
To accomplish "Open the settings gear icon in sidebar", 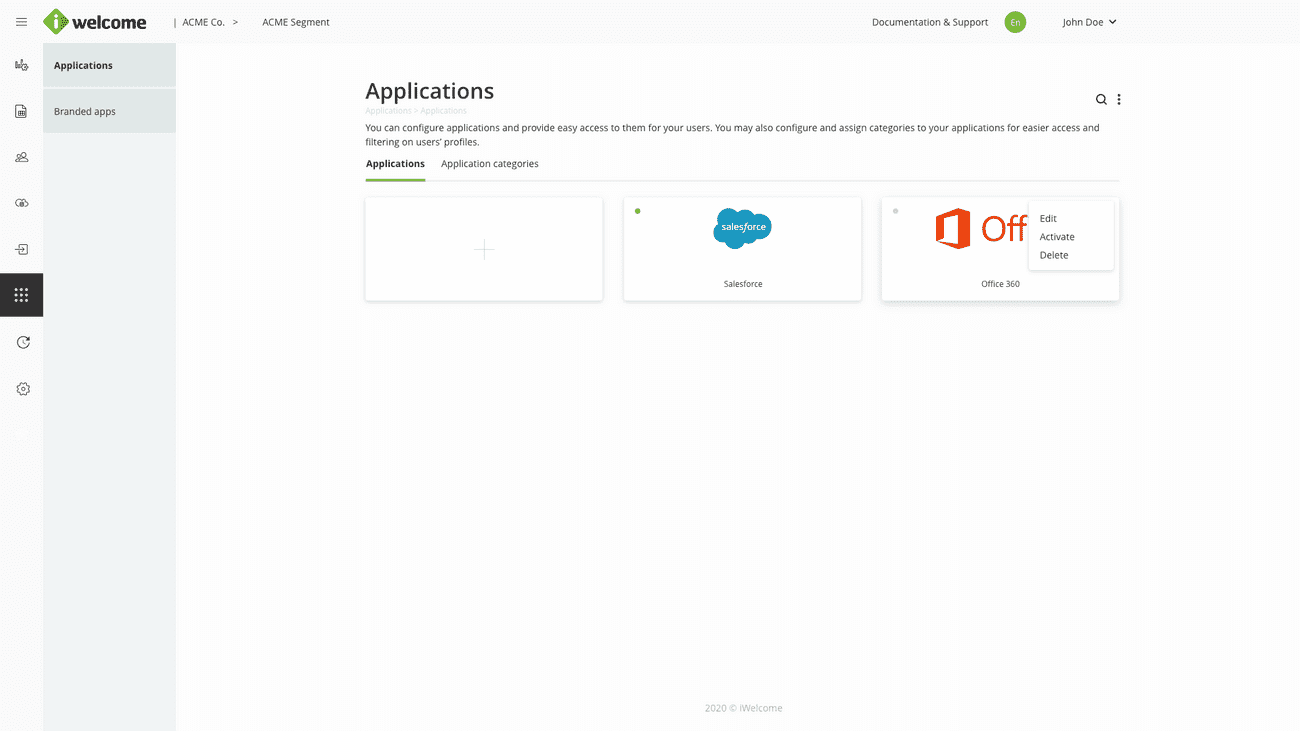I will click(23, 389).
